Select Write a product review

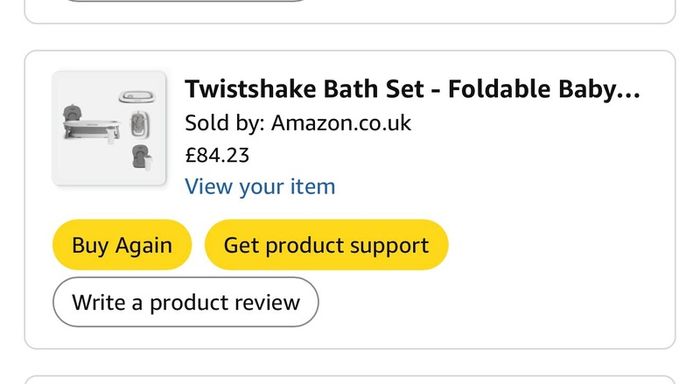[x=186, y=302]
